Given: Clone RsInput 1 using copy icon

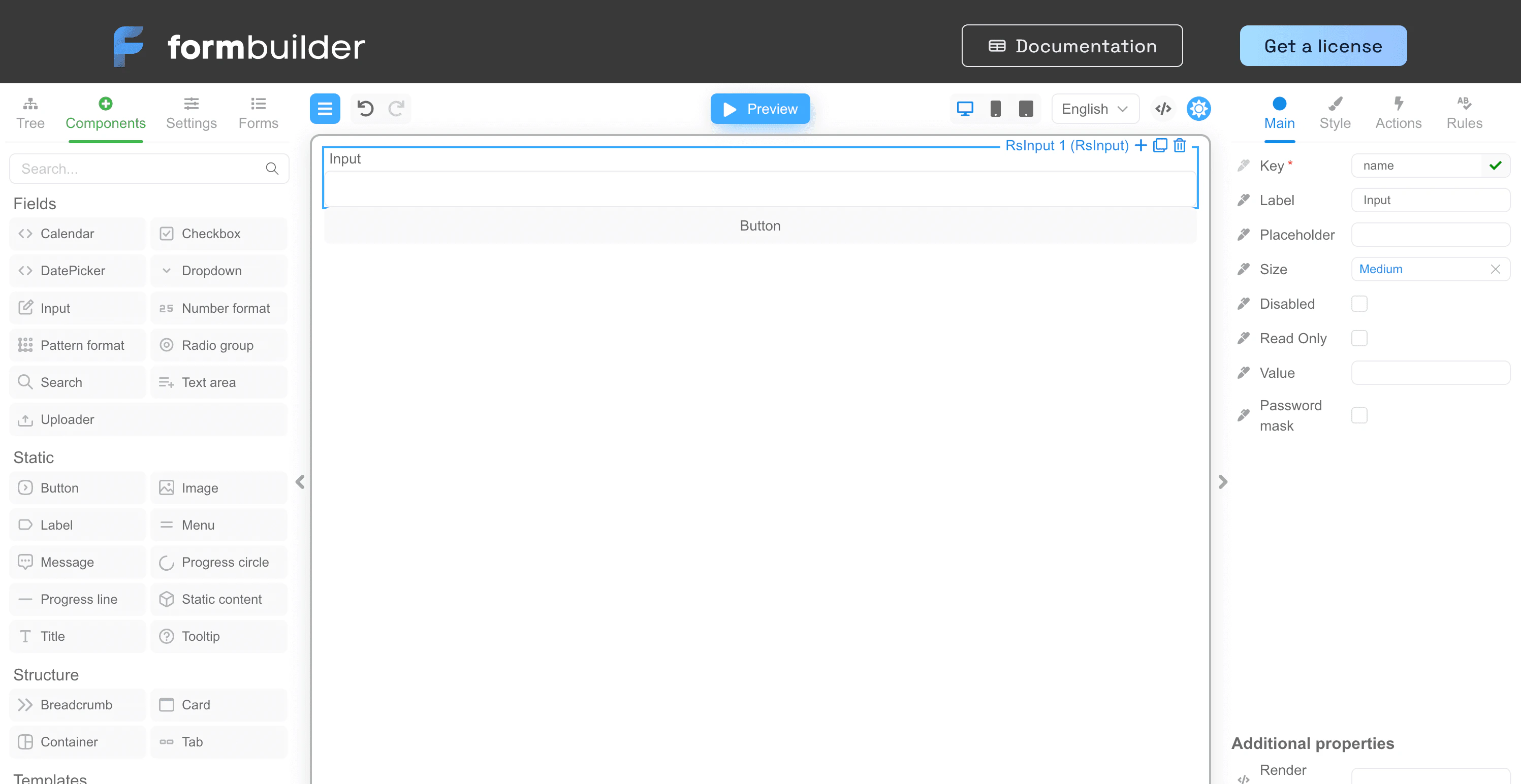Looking at the screenshot, I should pyautogui.click(x=1160, y=145).
